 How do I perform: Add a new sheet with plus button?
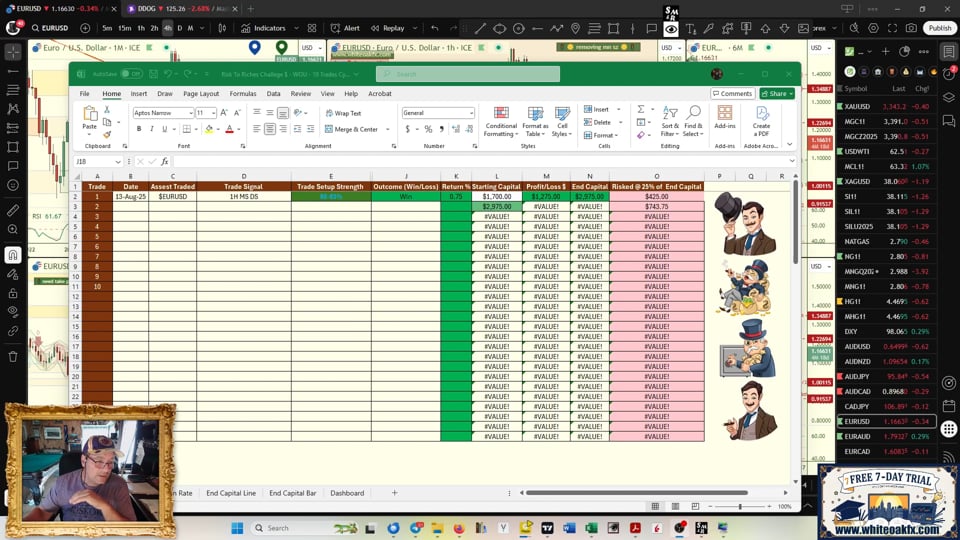pos(394,493)
